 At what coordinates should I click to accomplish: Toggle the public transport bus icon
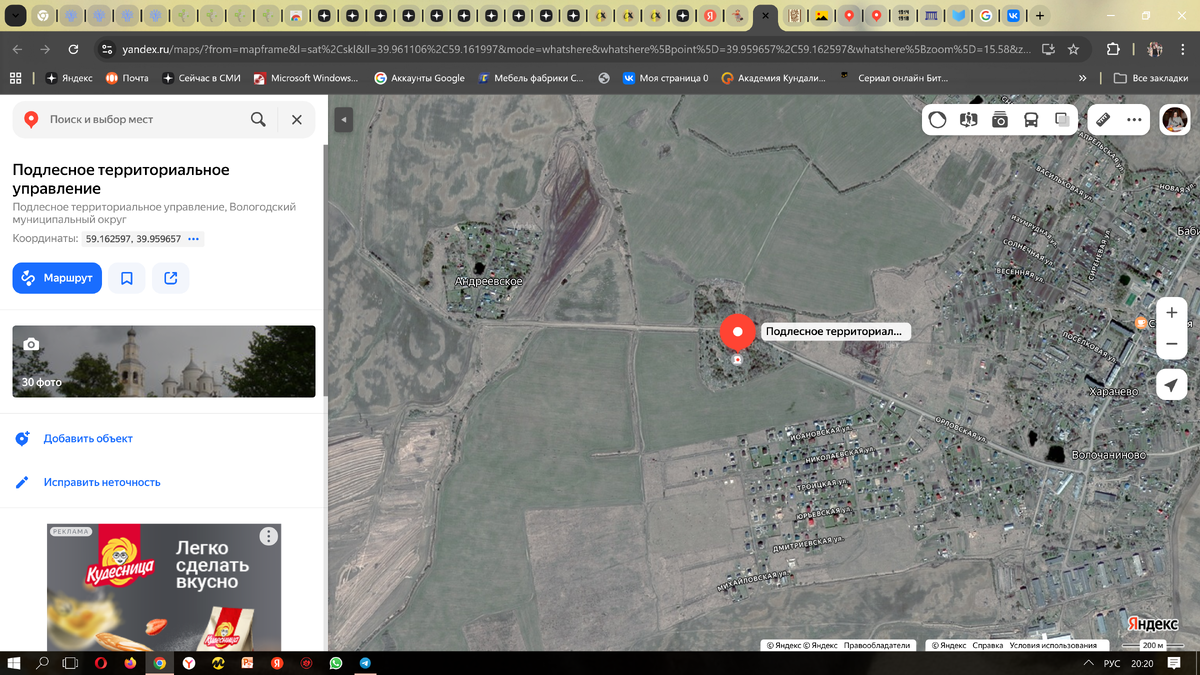point(1031,120)
